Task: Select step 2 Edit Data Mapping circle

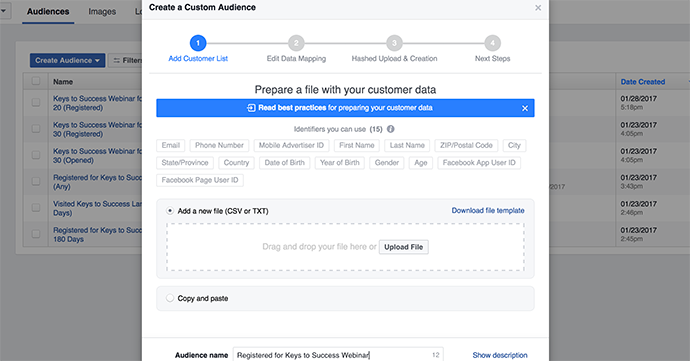Action: tap(296, 43)
